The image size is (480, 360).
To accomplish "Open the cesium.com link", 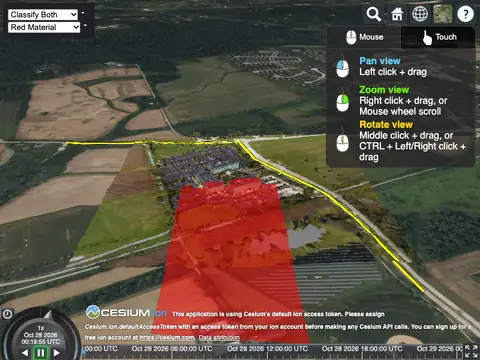I will coord(167,338).
